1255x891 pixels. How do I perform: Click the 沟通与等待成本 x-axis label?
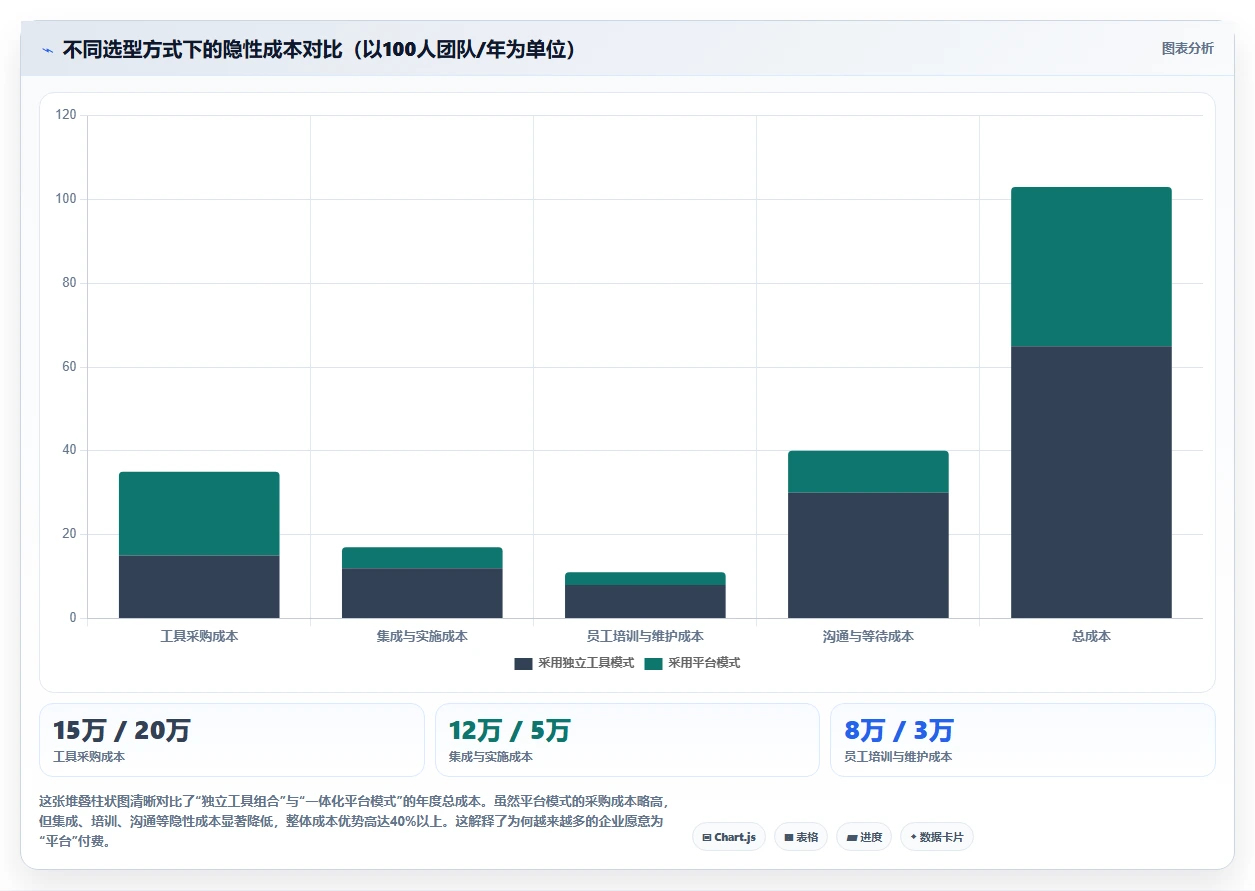click(868, 636)
